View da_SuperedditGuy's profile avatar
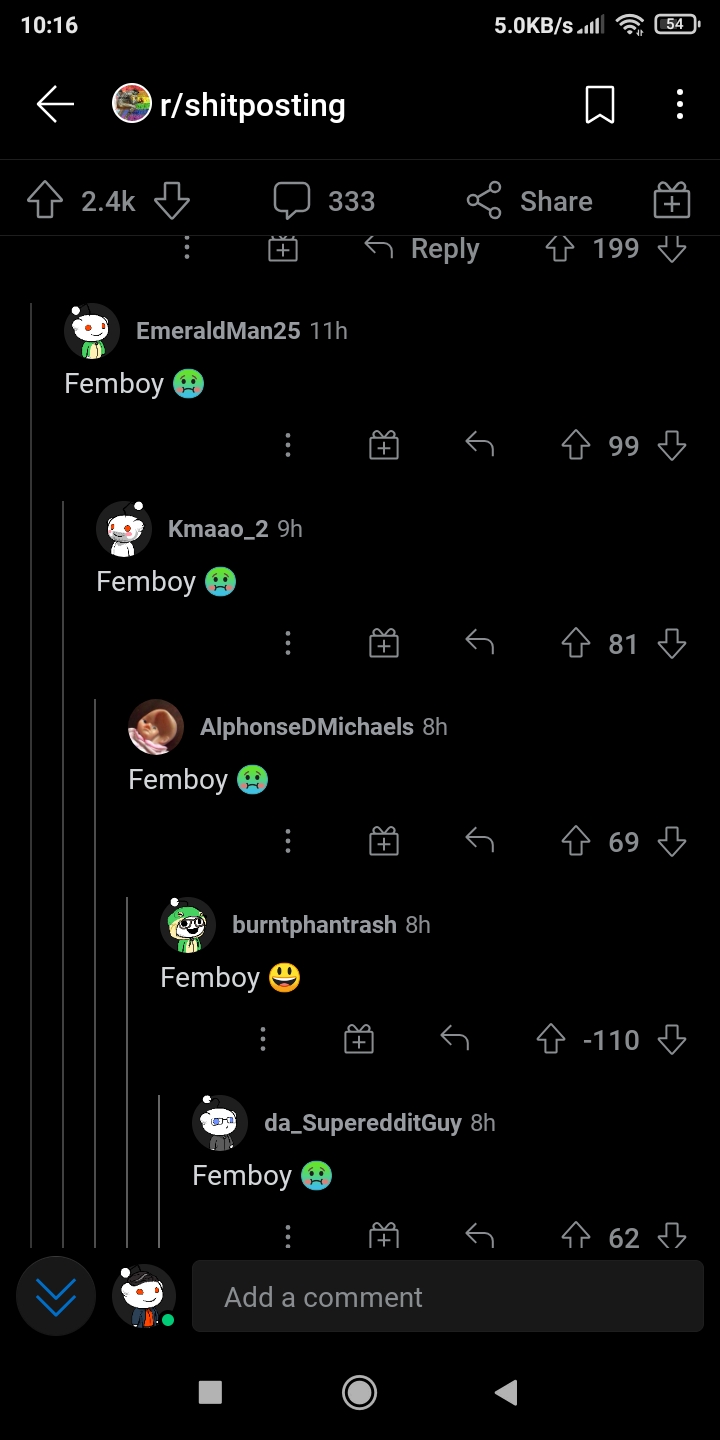Image resolution: width=720 pixels, height=1440 pixels. coord(220,1123)
